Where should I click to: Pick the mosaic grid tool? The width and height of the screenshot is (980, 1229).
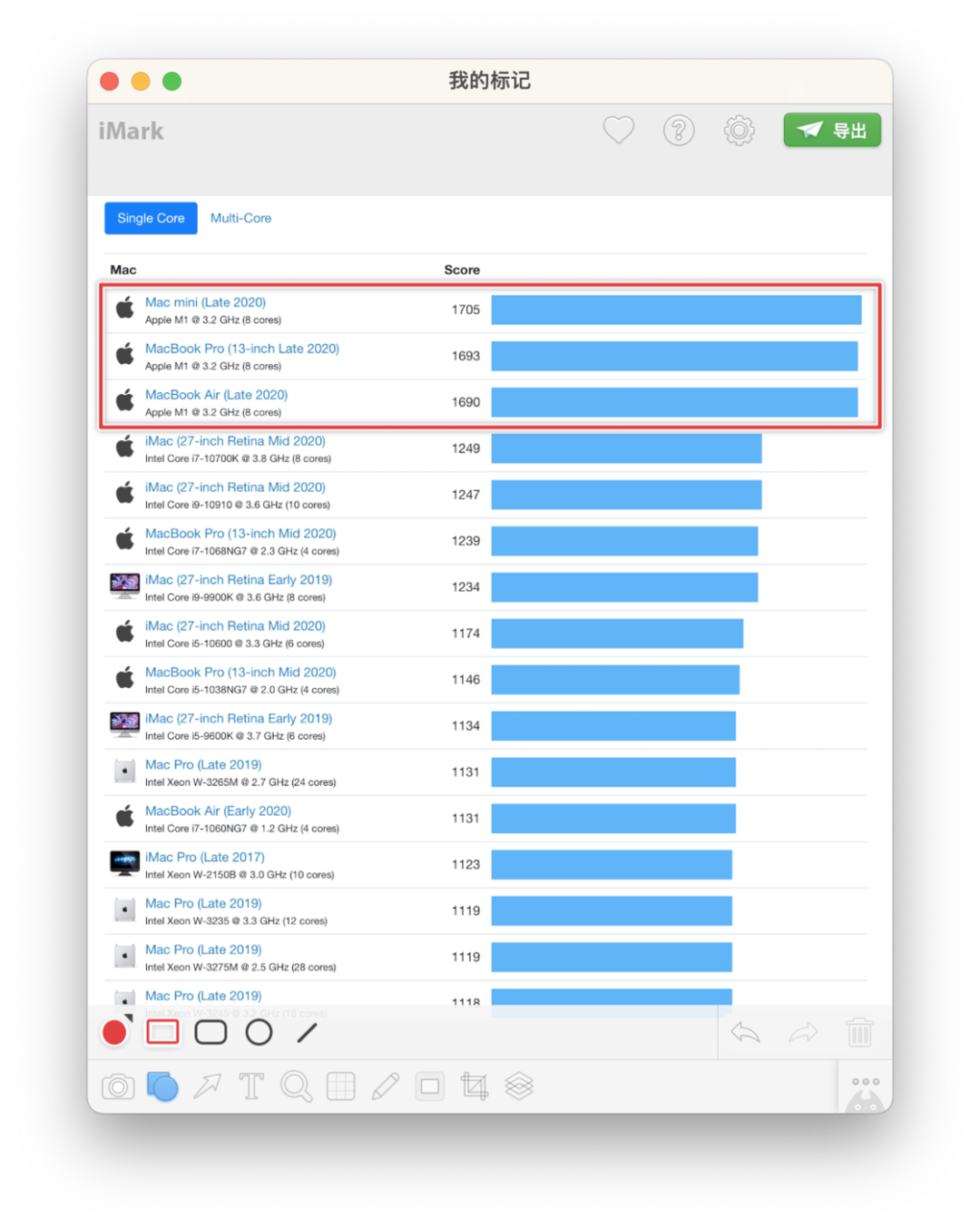point(340,1086)
